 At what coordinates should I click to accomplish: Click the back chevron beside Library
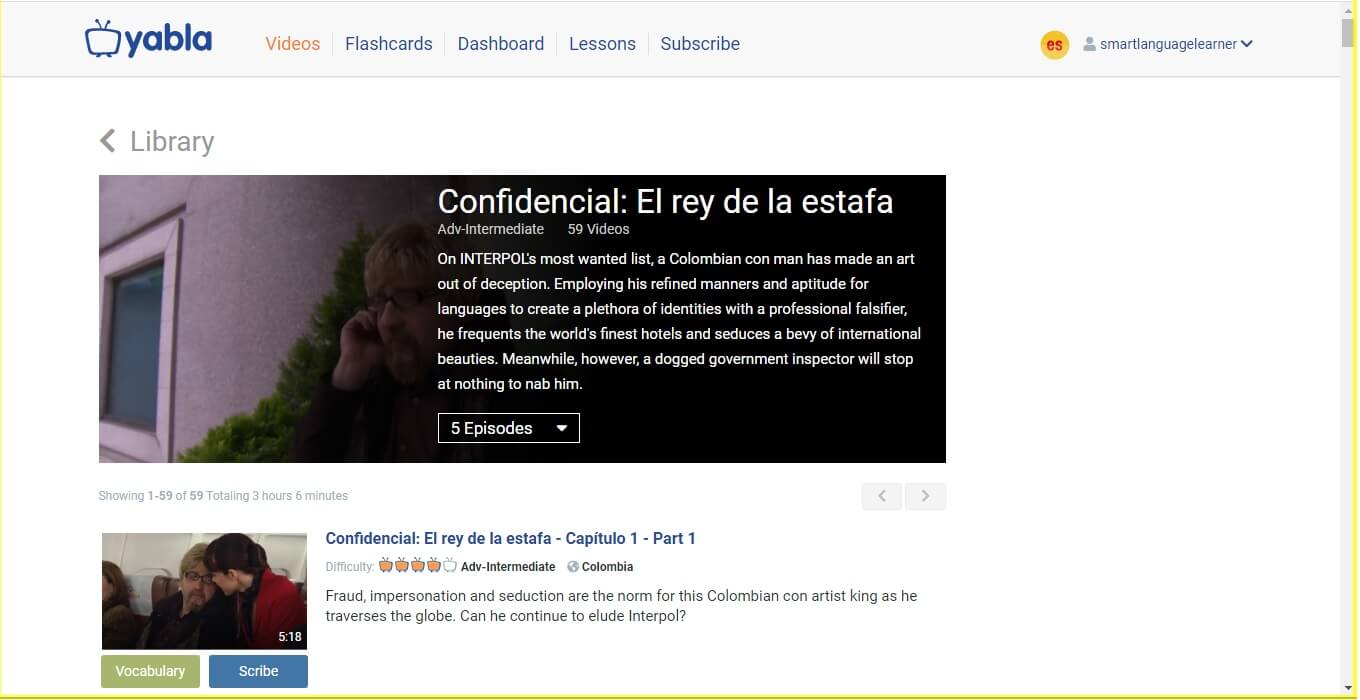tap(108, 141)
